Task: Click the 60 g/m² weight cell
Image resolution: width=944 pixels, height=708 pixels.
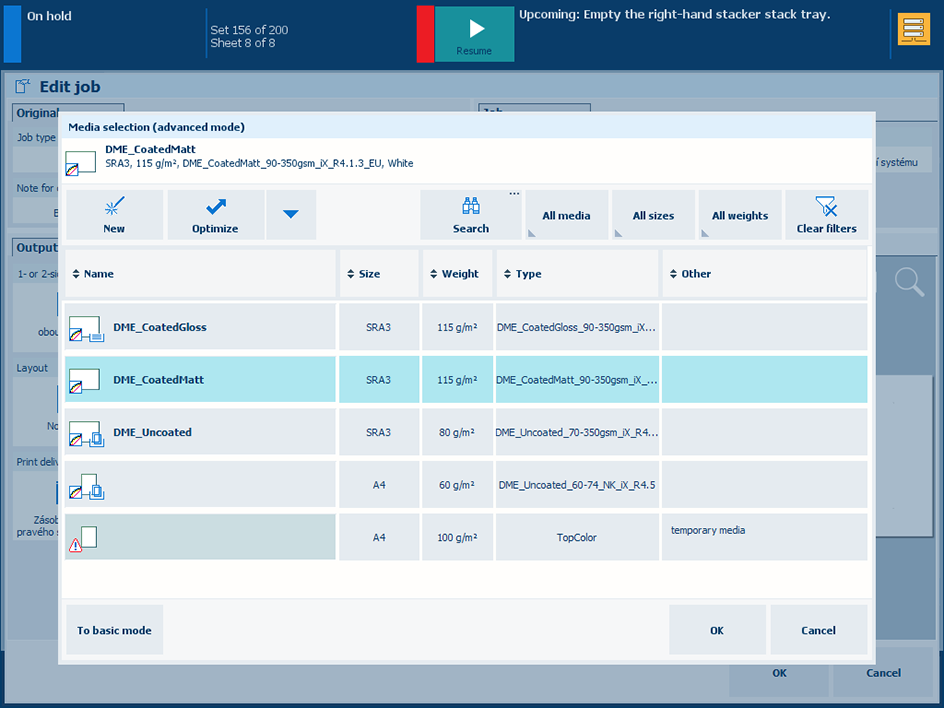Action: coord(458,485)
